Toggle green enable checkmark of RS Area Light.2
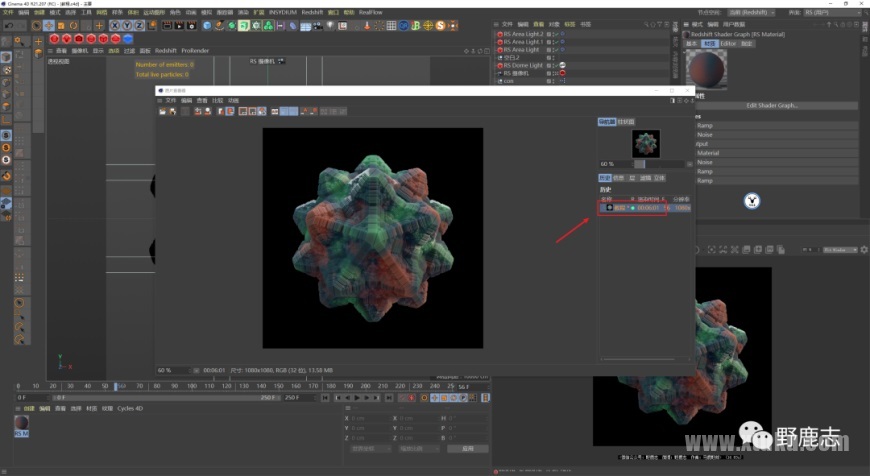The height and width of the screenshot is (476, 870). pos(557,34)
